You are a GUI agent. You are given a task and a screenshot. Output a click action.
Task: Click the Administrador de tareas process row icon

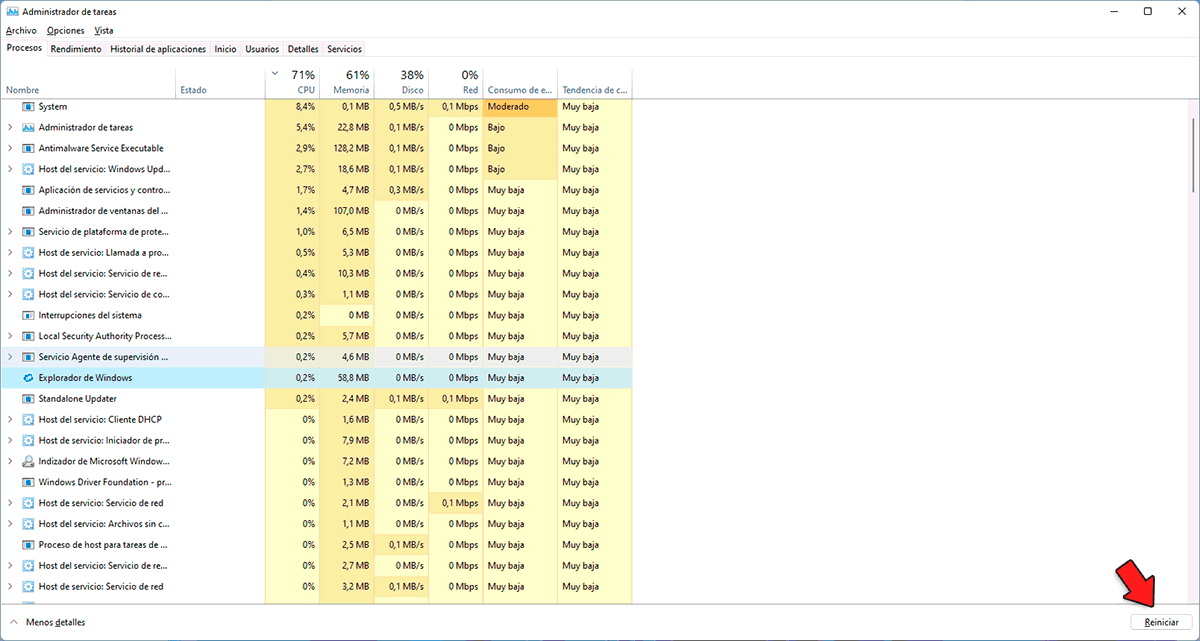coord(28,127)
